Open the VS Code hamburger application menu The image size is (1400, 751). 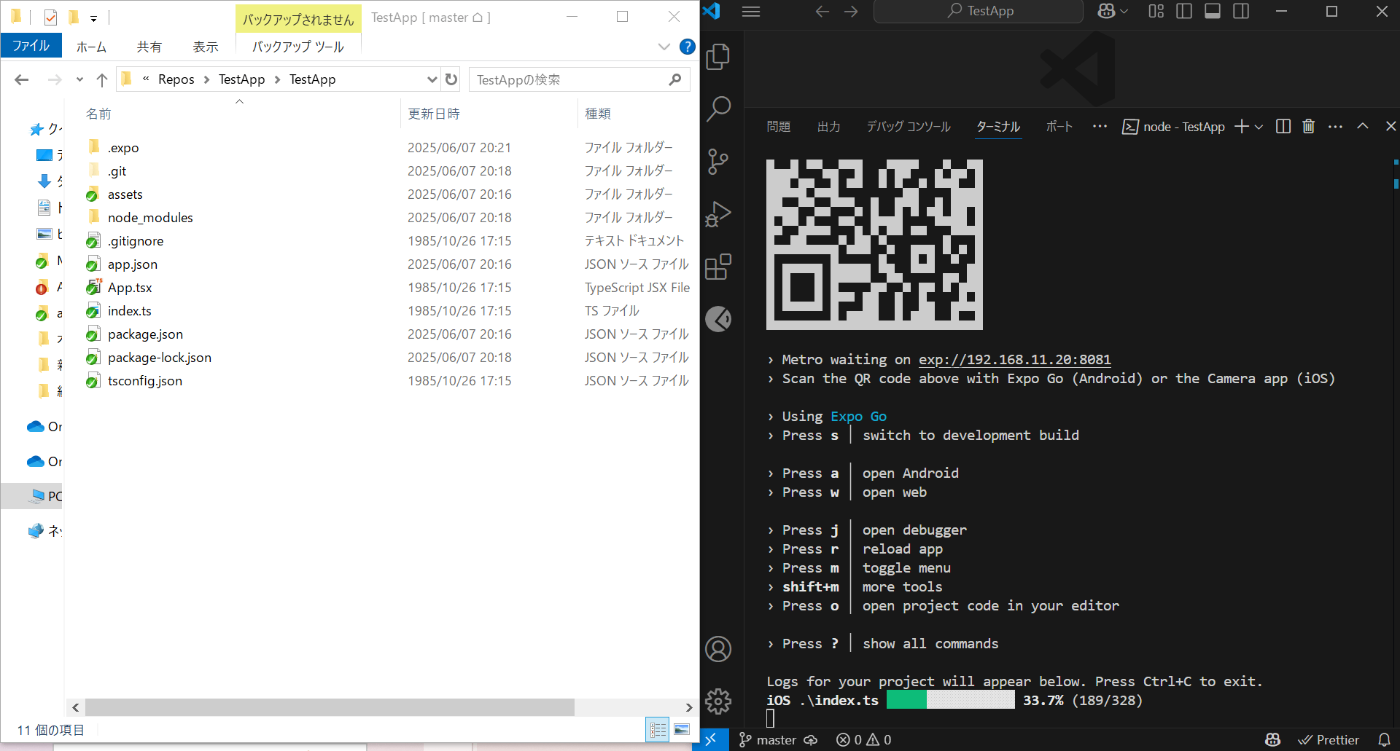(x=751, y=11)
